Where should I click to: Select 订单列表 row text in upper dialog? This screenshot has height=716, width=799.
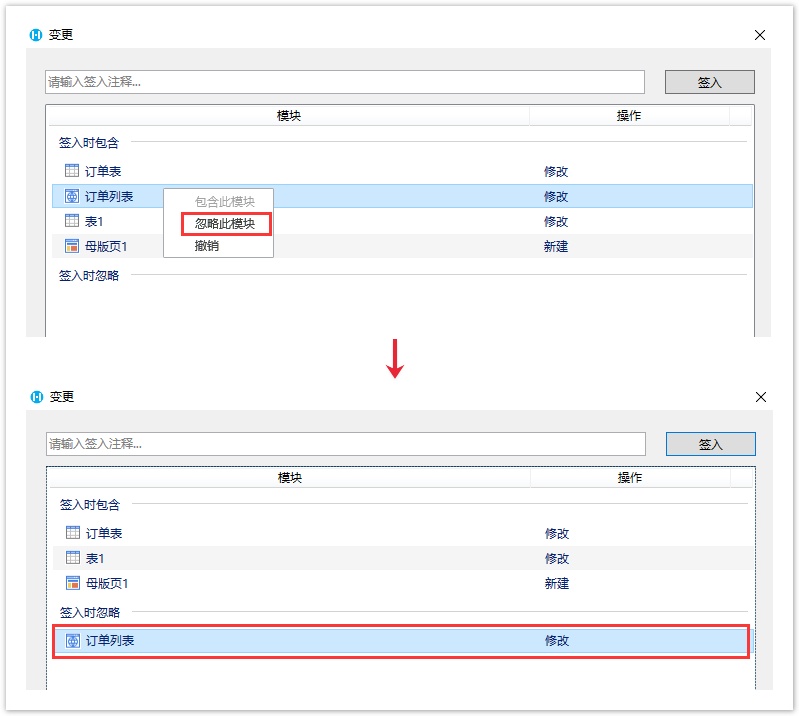(109, 196)
